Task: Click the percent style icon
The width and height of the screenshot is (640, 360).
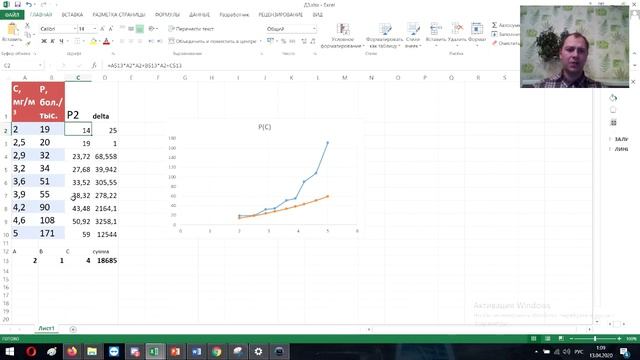Action: click(284, 41)
